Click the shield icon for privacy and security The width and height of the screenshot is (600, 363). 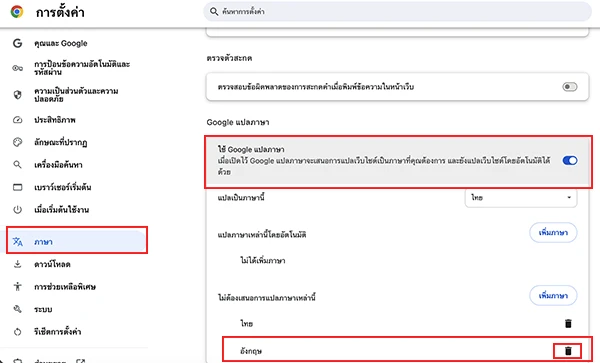click(17, 95)
